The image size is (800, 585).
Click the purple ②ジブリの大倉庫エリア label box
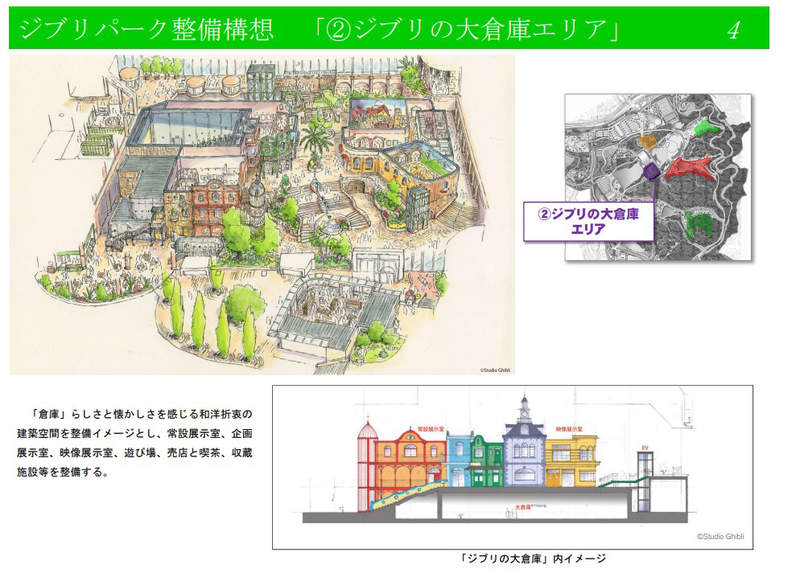(x=589, y=220)
